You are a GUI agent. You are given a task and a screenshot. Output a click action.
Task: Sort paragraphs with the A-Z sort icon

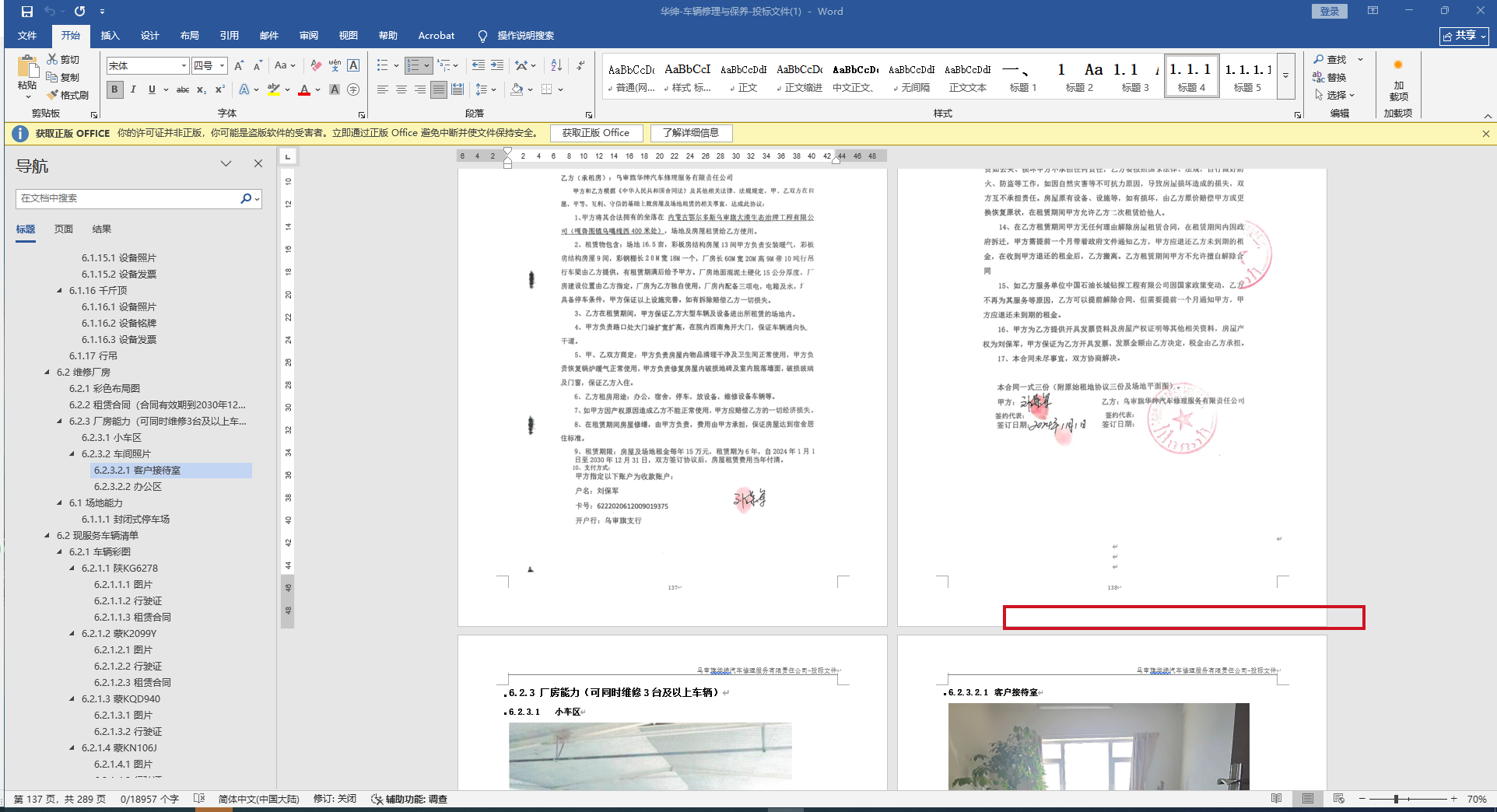pos(556,65)
